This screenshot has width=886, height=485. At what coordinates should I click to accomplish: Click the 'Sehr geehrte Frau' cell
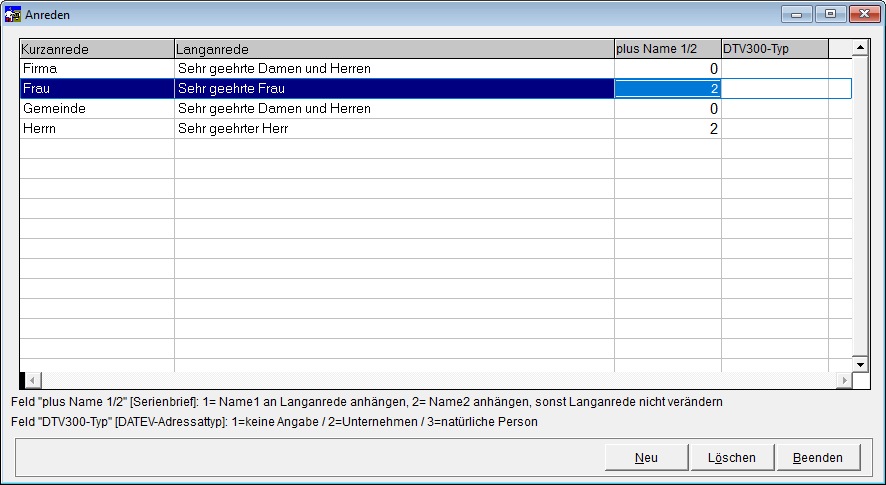point(394,89)
